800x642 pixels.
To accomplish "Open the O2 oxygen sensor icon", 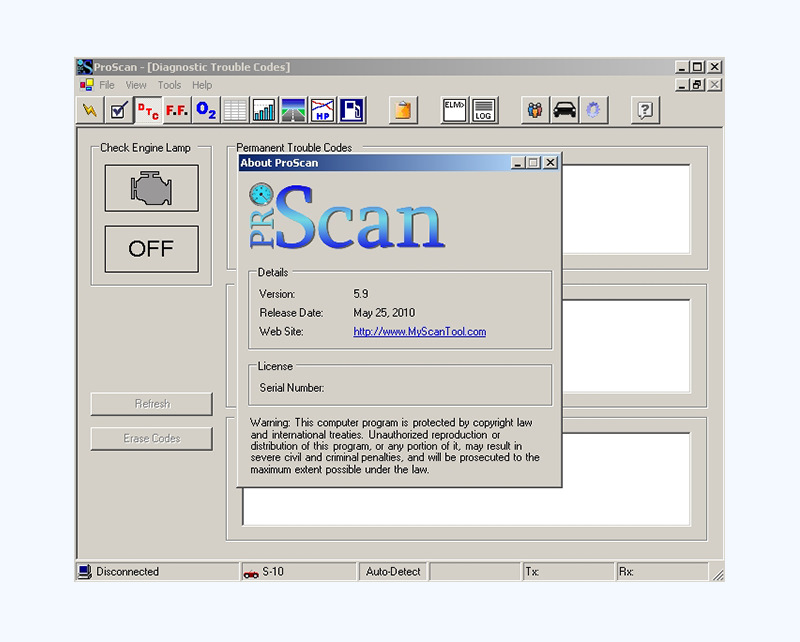I will point(206,110).
